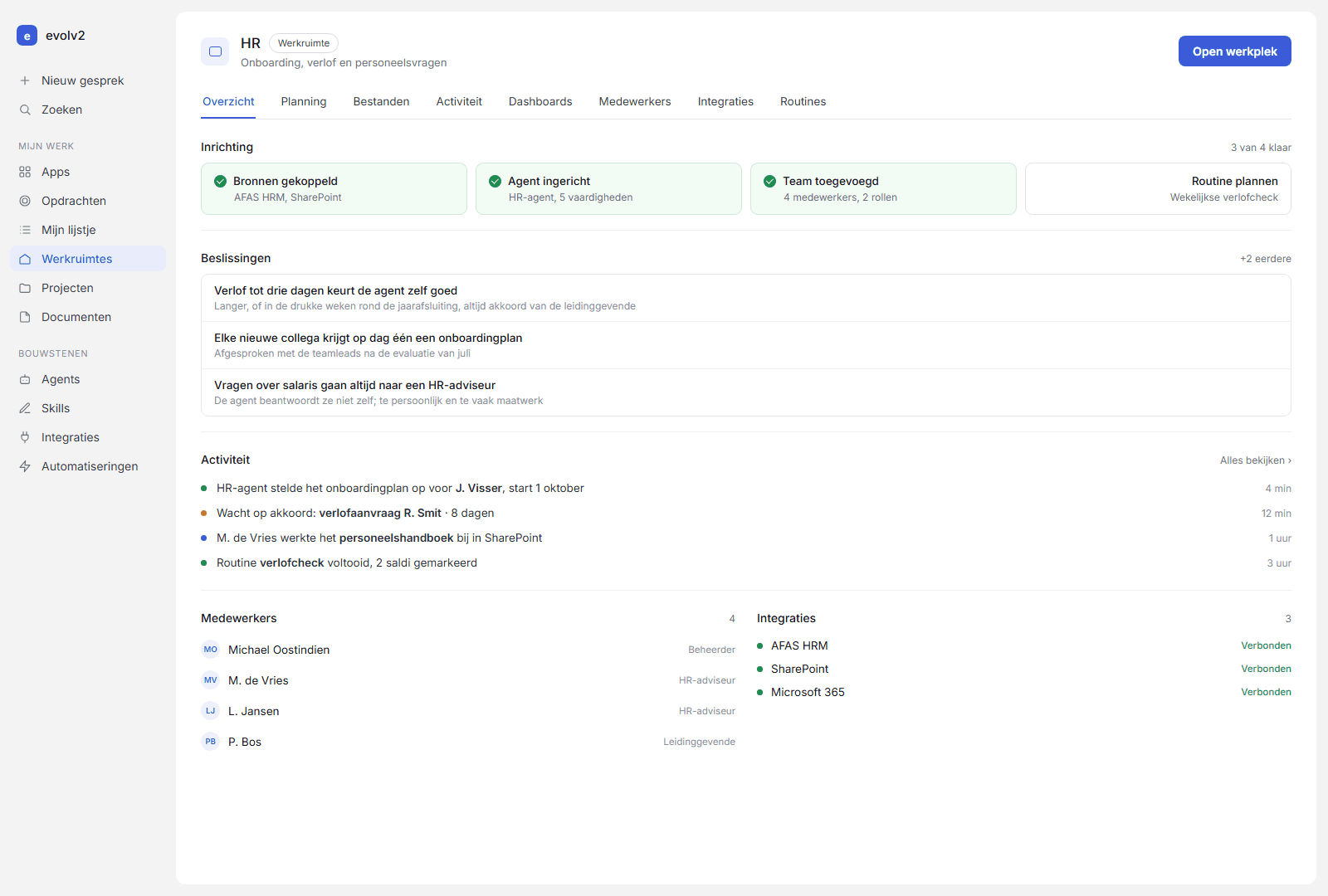The width and height of the screenshot is (1328, 896).
Task: Click the Mijn lijstje list icon
Action: point(25,230)
